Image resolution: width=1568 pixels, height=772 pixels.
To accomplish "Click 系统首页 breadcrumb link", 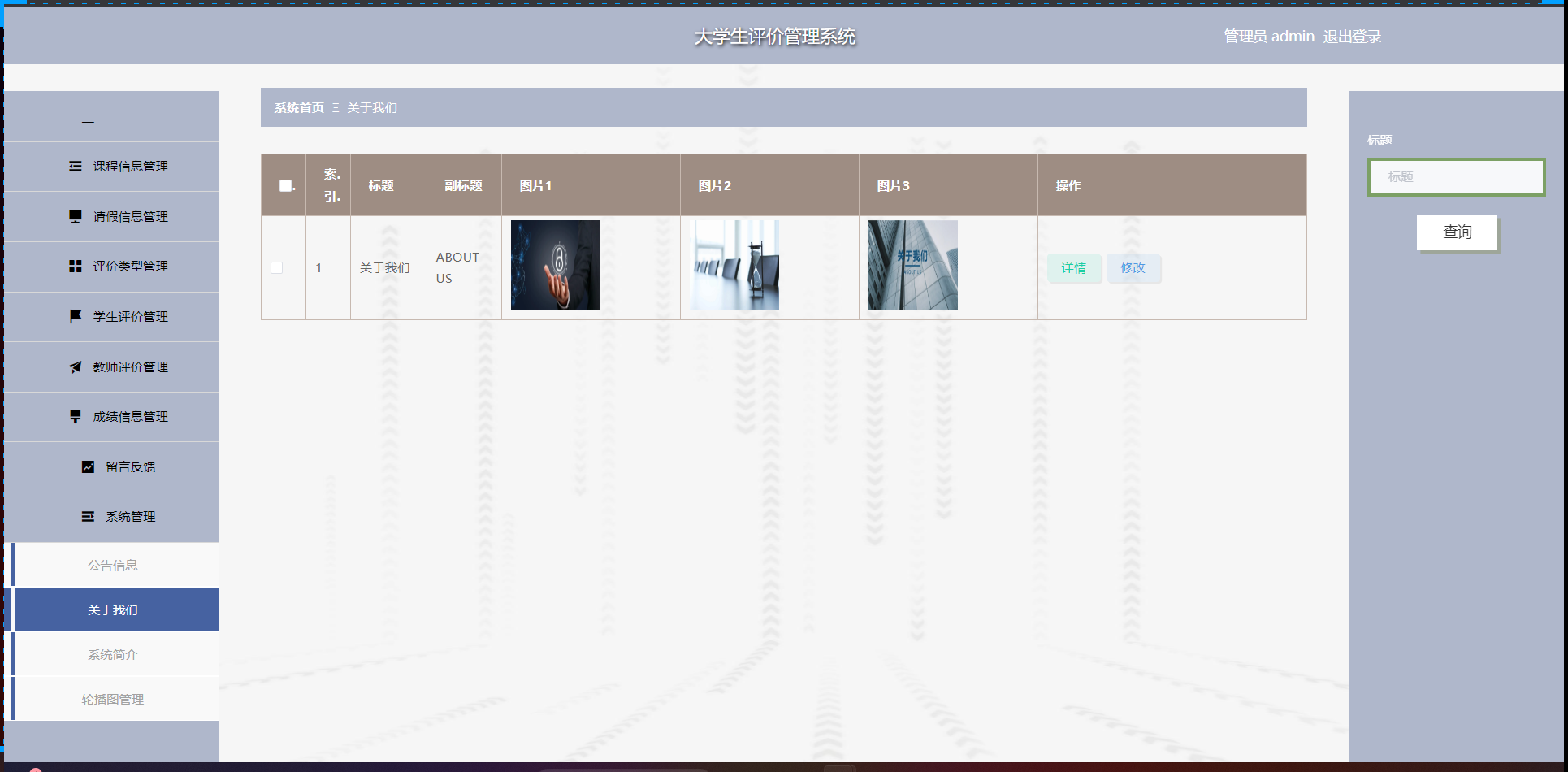I will [x=299, y=108].
